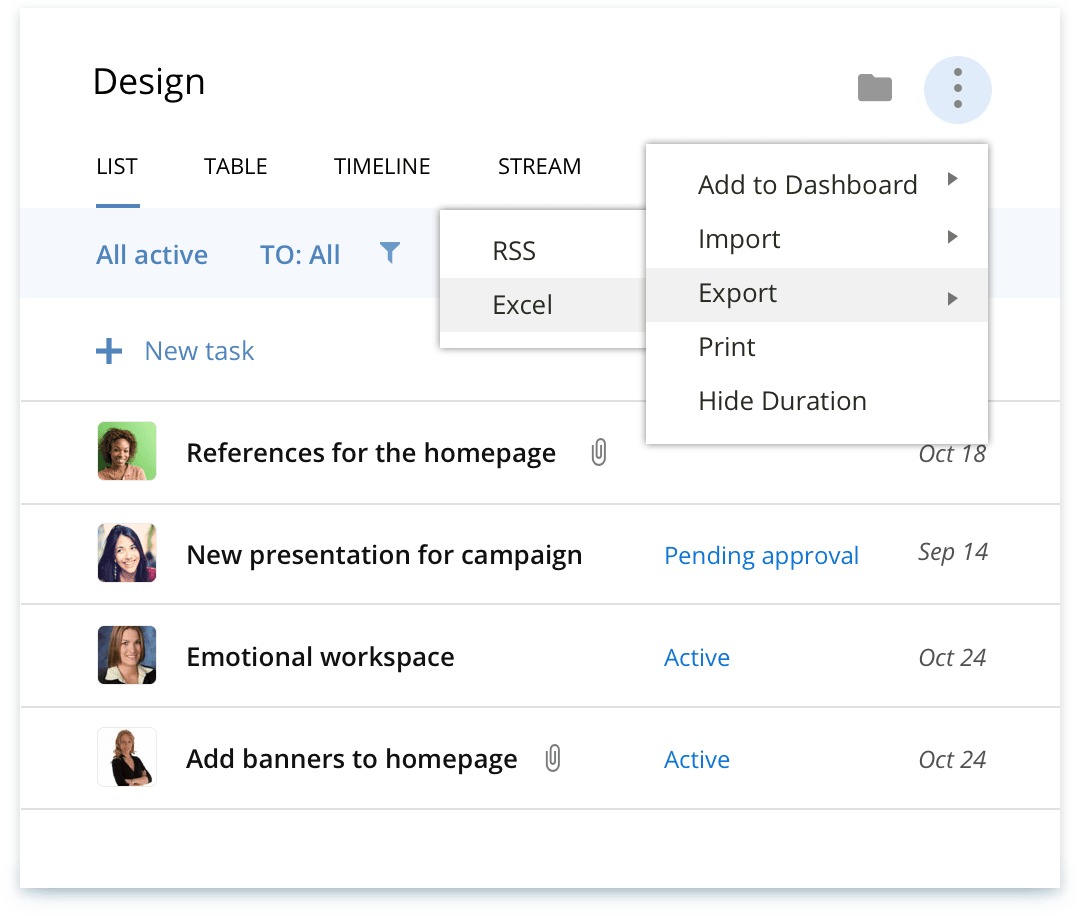Image resolution: width=1080 pixels, height=916 pixels.
Task: Choose Hide Duration in the menu
Action: click(x=782, y=401)
